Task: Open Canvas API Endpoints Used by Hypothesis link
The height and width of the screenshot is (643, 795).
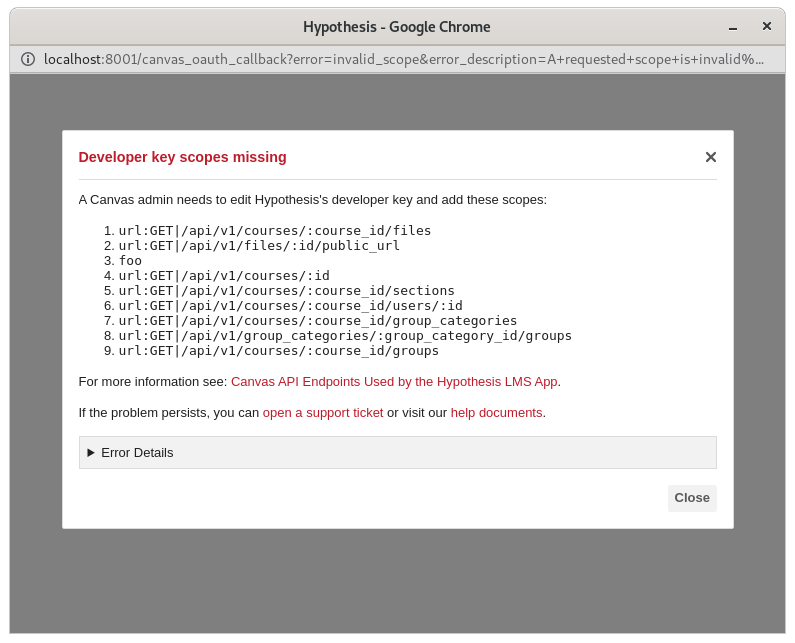Action: tap(394, 382)
